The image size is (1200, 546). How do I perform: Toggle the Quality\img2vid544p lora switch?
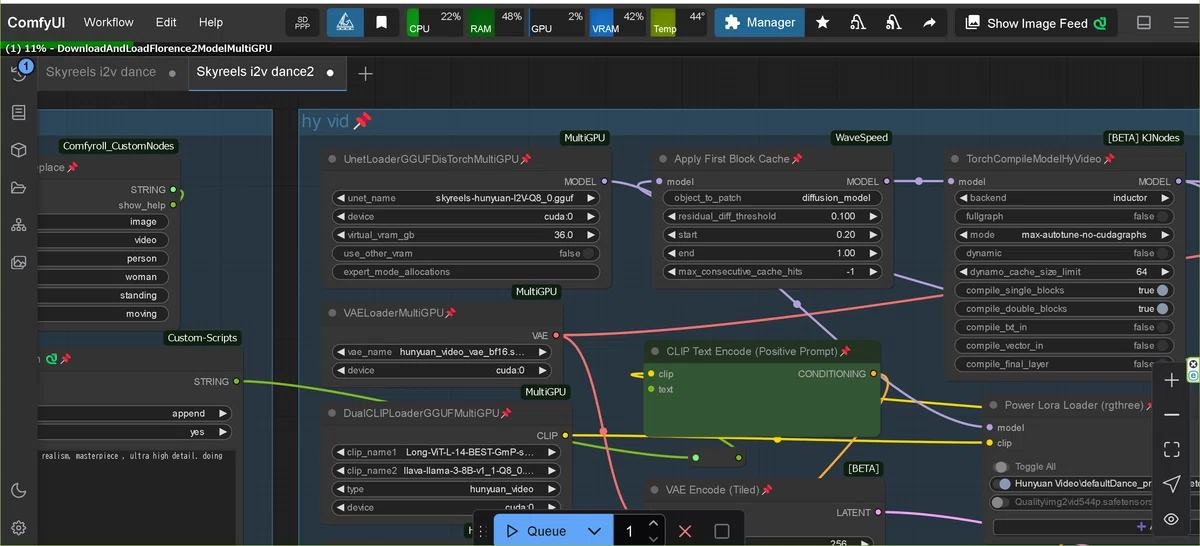click(x=1000, y=503)
